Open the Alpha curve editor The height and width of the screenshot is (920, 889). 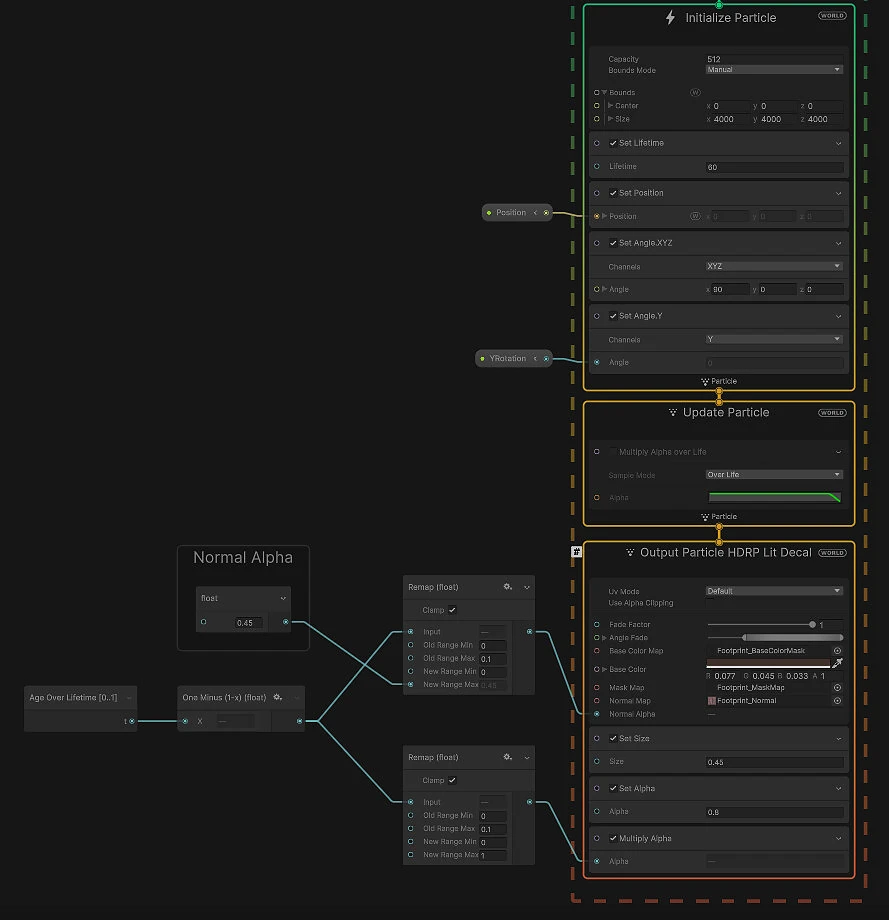tap(775, 498)
